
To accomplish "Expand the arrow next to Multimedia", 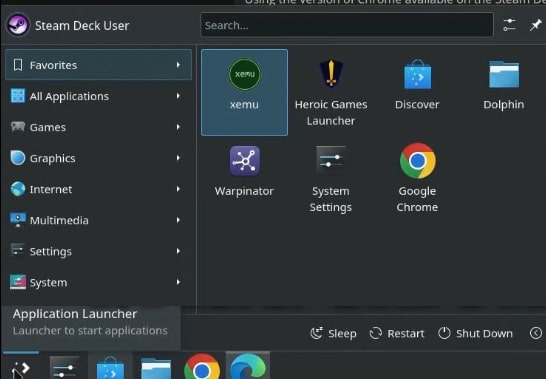I will point(178,220).
